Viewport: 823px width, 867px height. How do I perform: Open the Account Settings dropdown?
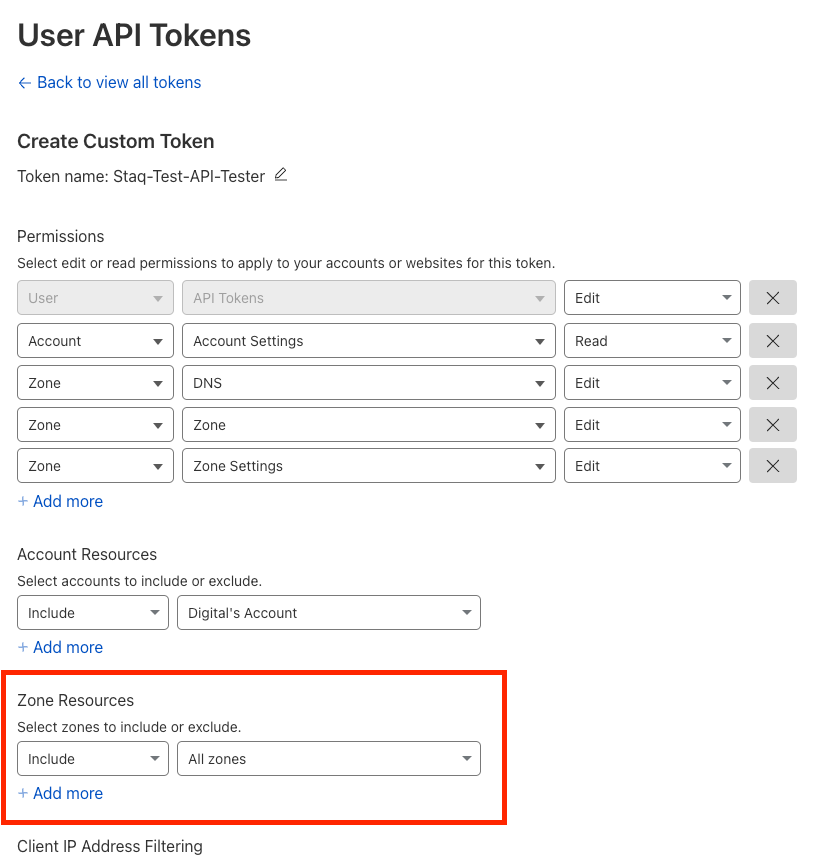(x=369, y=341)
